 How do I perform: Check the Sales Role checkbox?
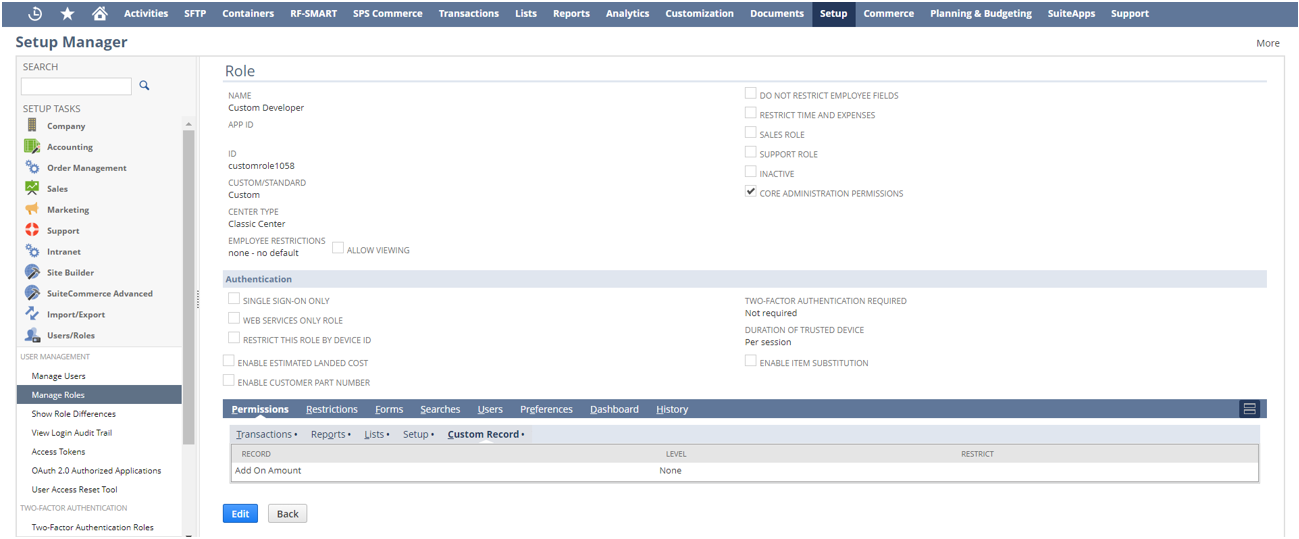pos(751,133)
